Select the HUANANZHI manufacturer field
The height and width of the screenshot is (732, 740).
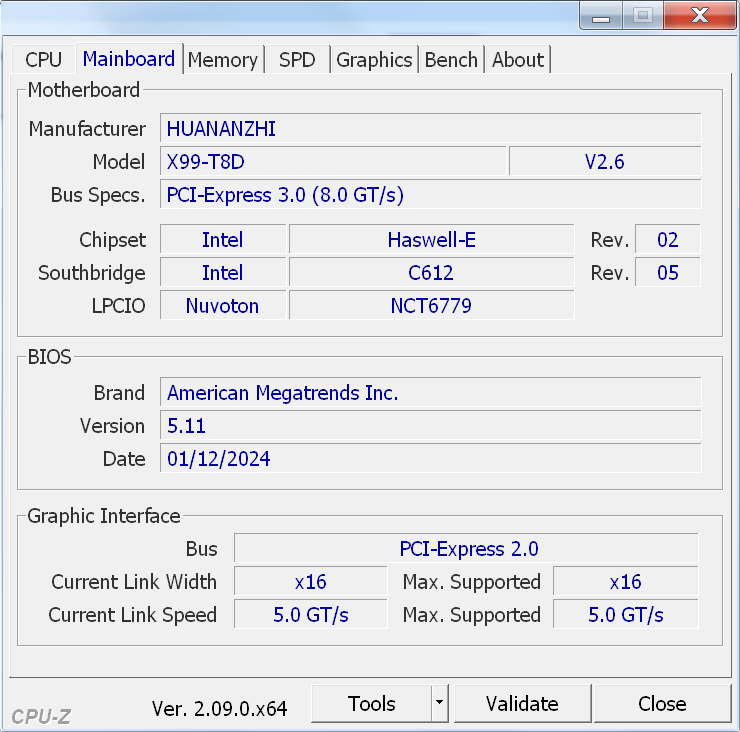click(x=430, y=128)
